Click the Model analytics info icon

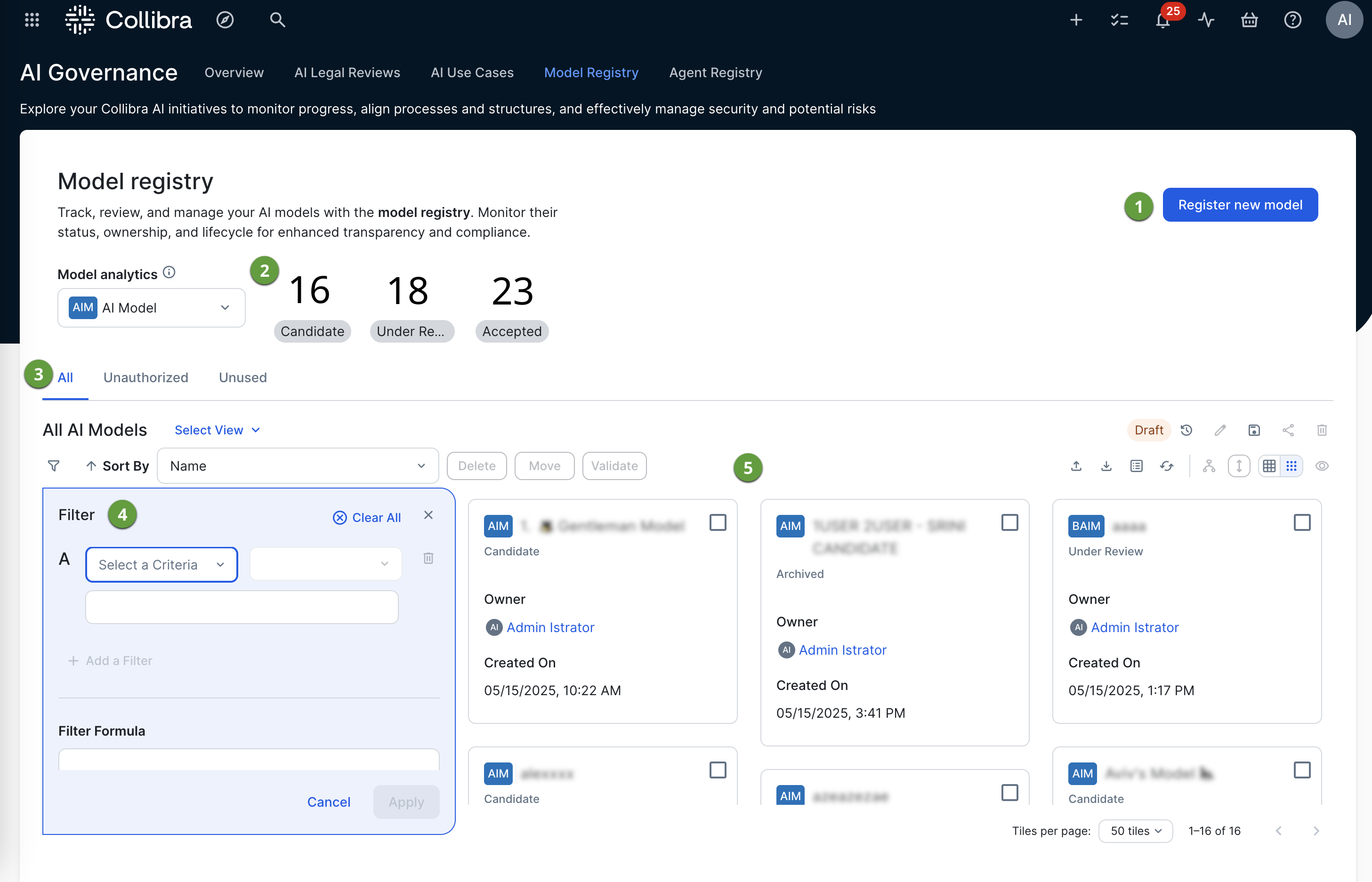[169, 273]
